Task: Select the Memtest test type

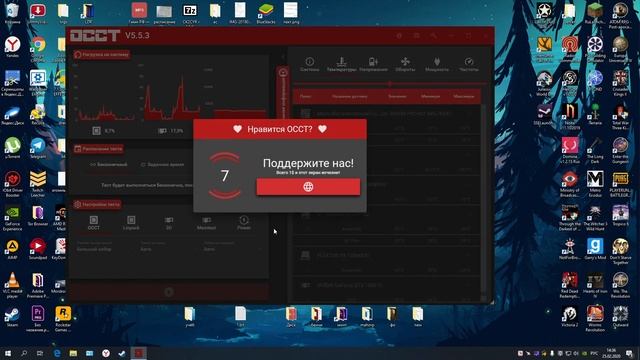Action: [206, 223]
